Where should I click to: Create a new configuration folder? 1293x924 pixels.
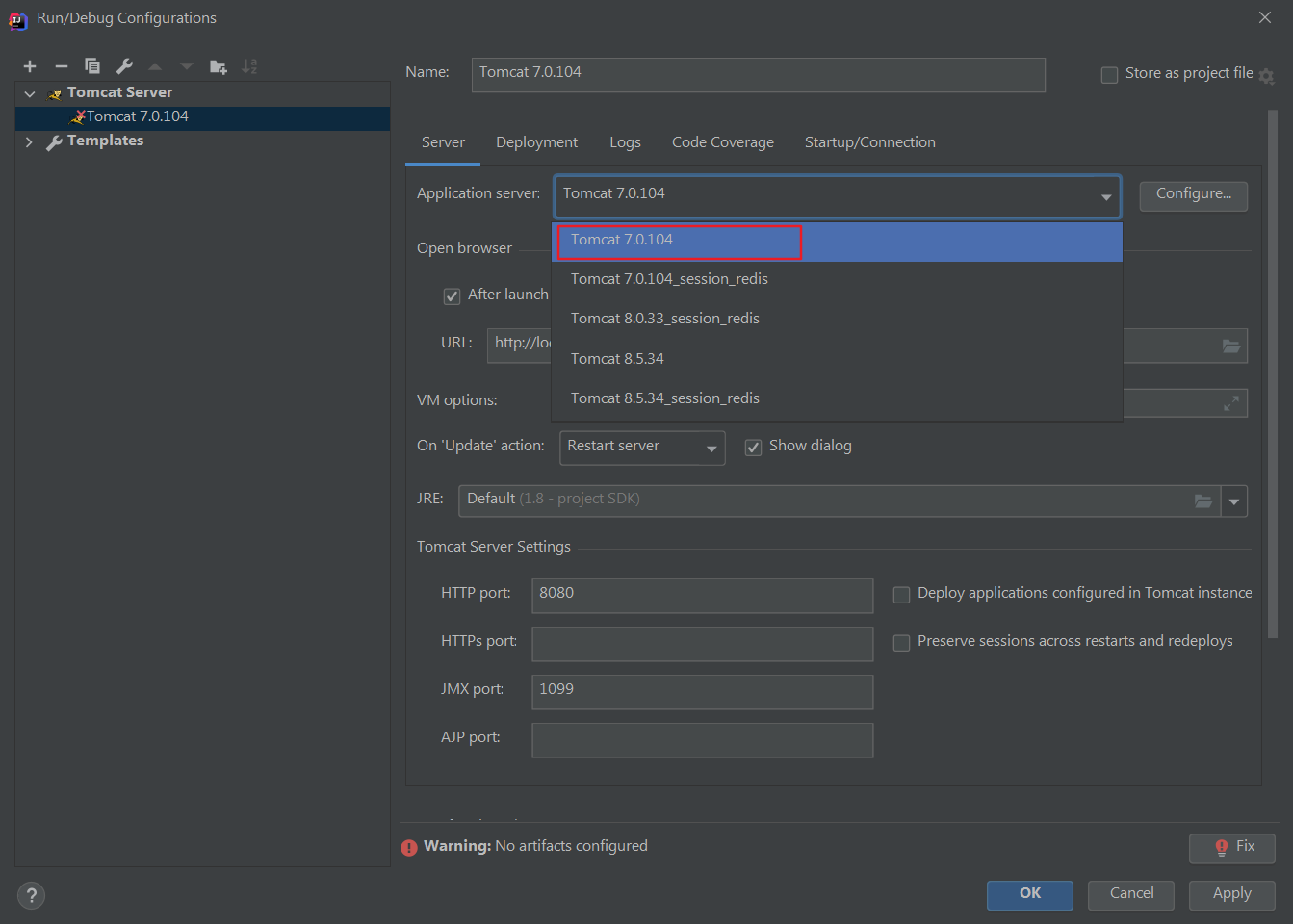click(219, 66)
